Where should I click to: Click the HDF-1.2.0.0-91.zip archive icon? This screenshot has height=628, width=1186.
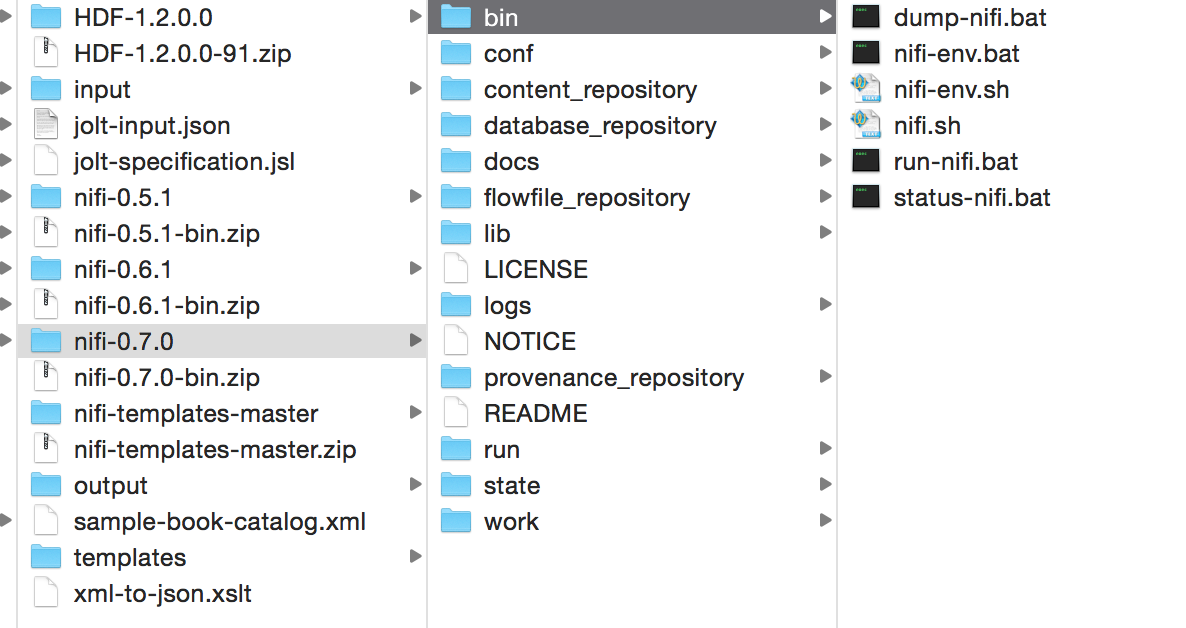coord(46,54)
